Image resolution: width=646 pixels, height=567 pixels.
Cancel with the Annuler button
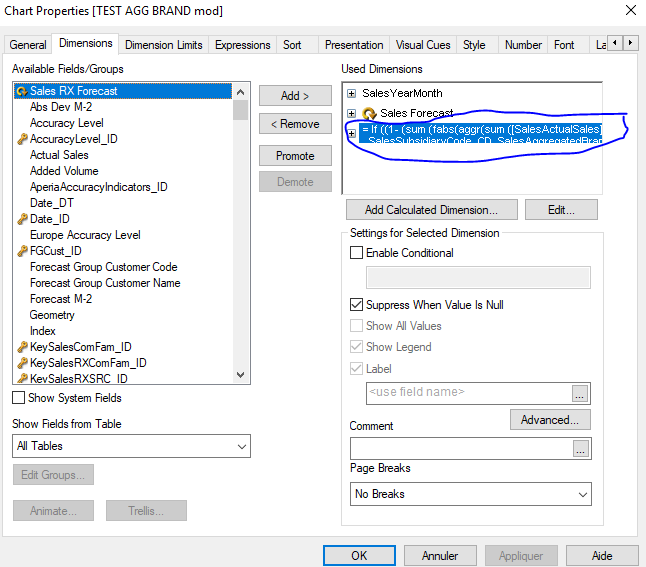click(440, 555)
